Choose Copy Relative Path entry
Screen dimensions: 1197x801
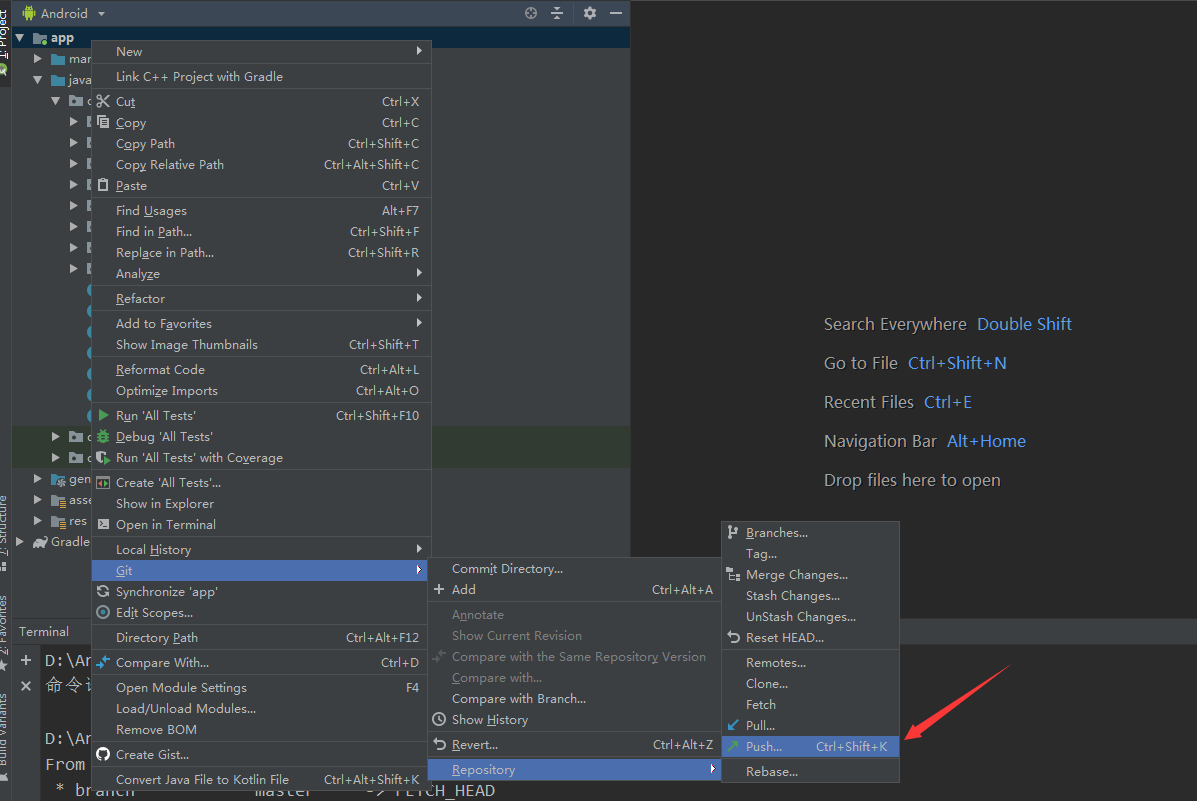[x=261, y=164]
